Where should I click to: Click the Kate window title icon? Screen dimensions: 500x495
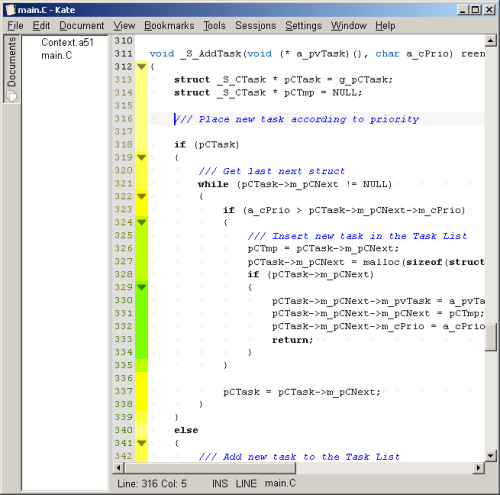10,9
